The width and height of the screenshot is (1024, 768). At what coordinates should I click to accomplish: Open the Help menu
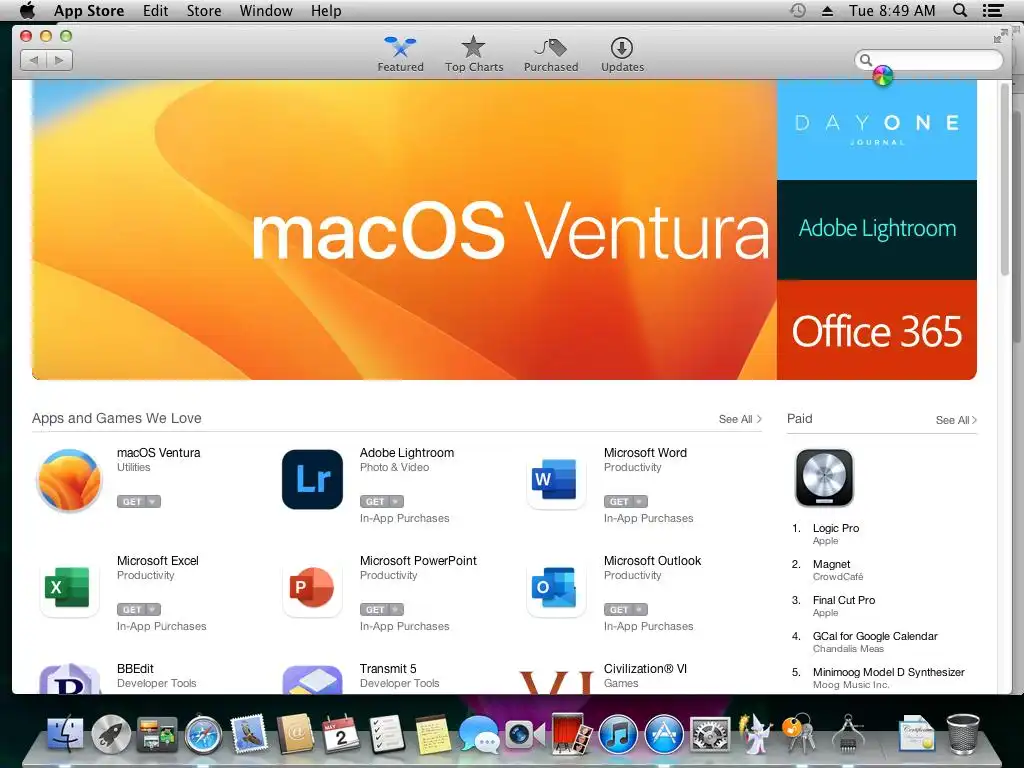click(326, 10)
